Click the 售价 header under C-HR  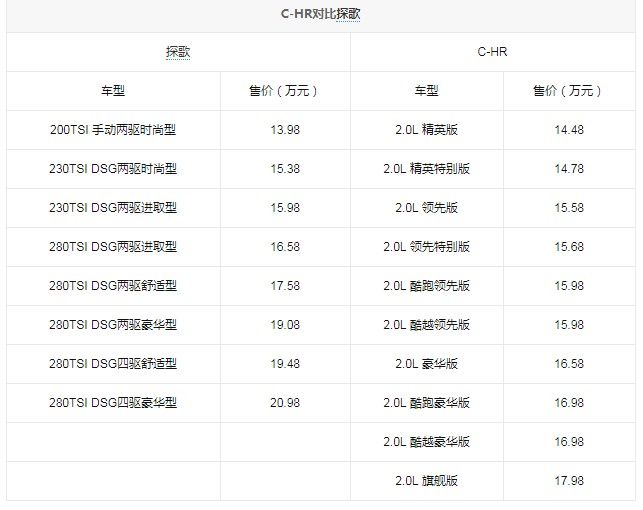pos(567,91)
